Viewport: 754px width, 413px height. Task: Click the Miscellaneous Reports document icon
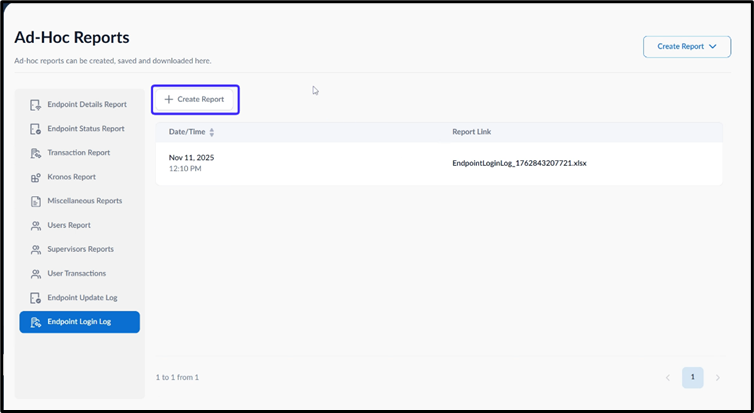click(36, 201)
